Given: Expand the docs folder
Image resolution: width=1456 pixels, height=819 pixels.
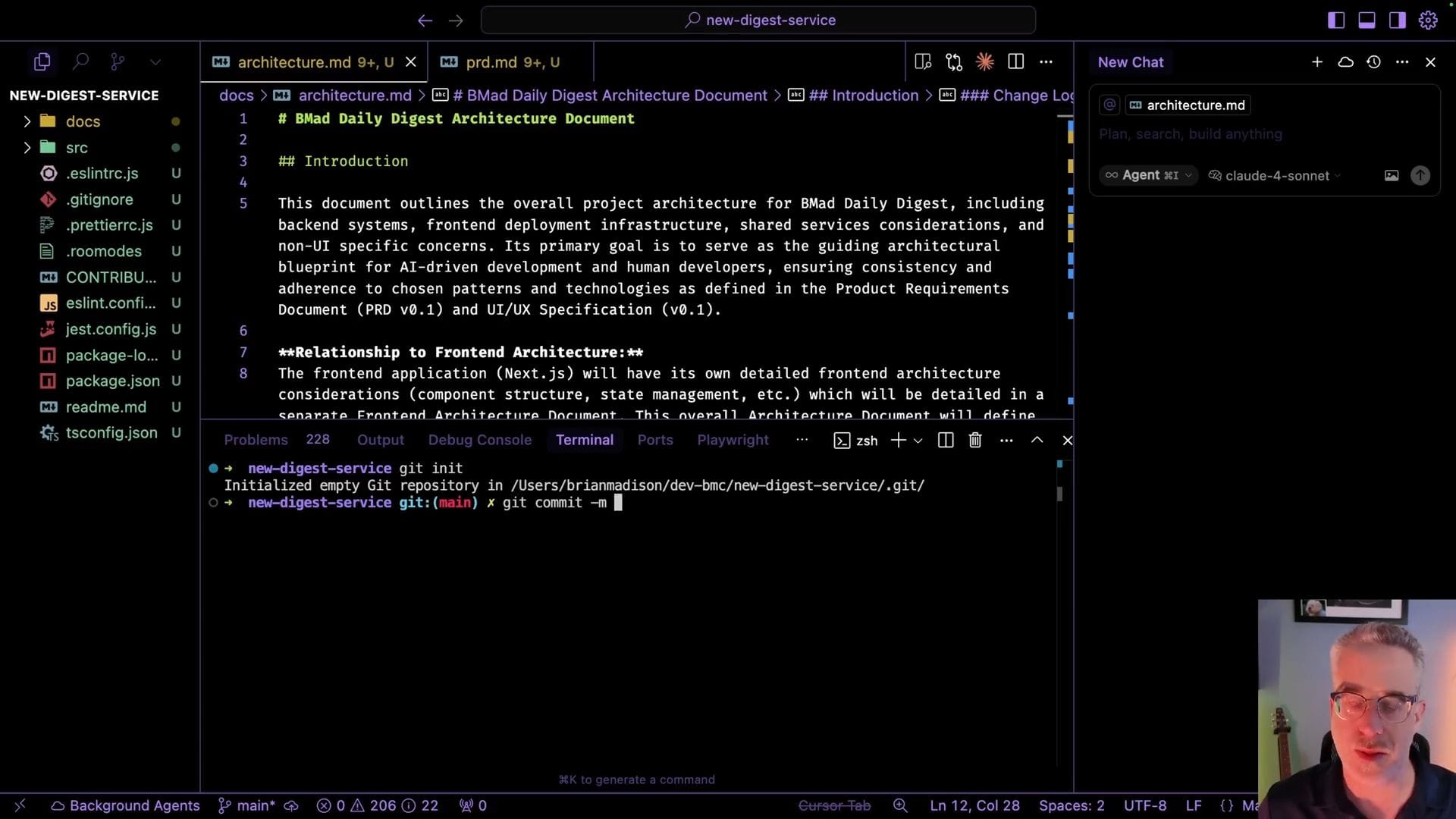Looking at the screenshot, I should [x=83, y=121].
